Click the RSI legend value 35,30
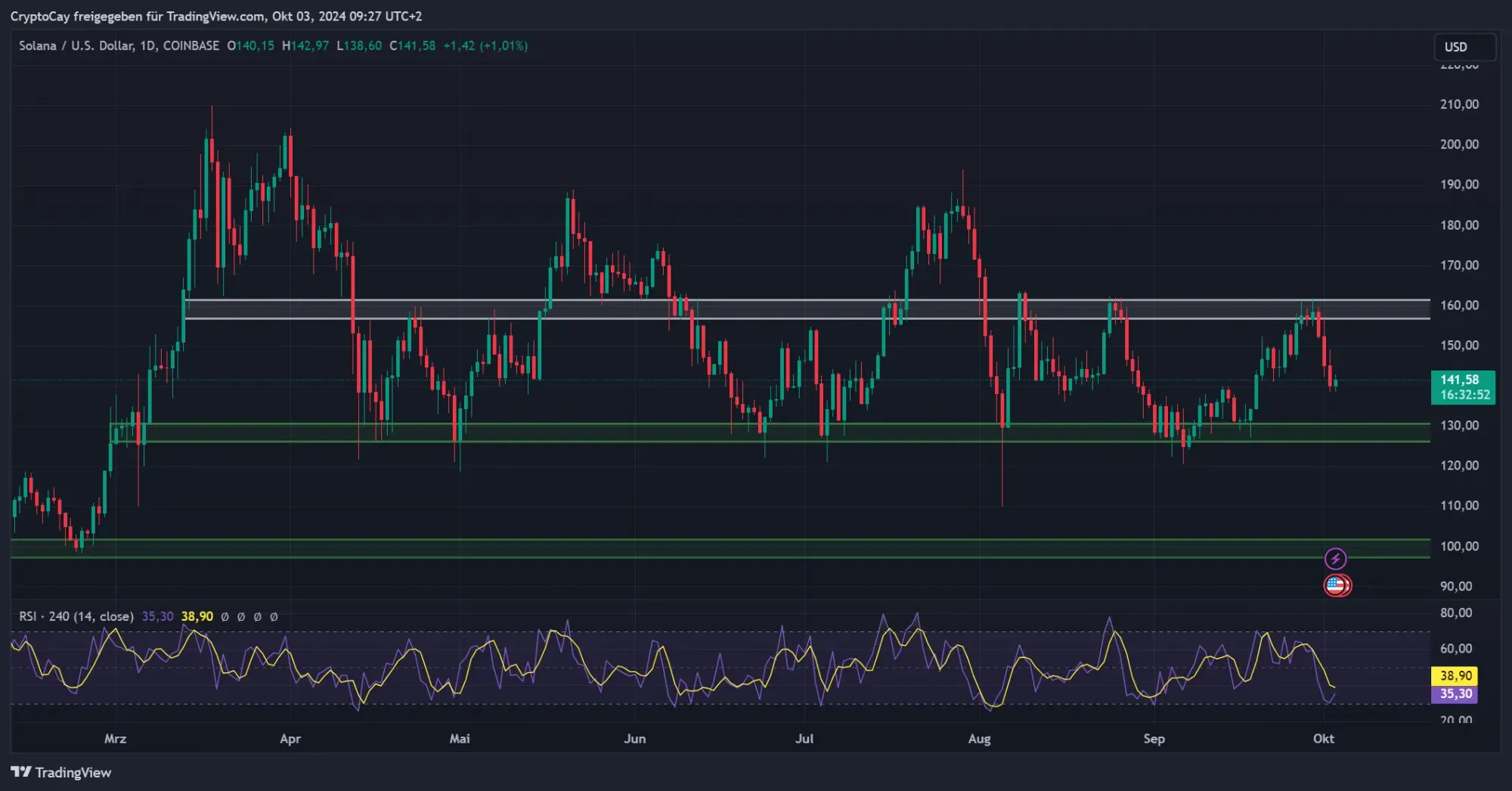Viewport: 1512px width, 791px height. pyautogui.click(x=157, y=616)
